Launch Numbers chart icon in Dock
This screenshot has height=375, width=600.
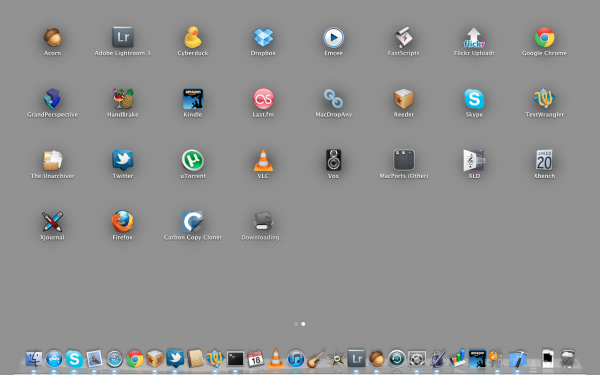(x=457, y=359)
